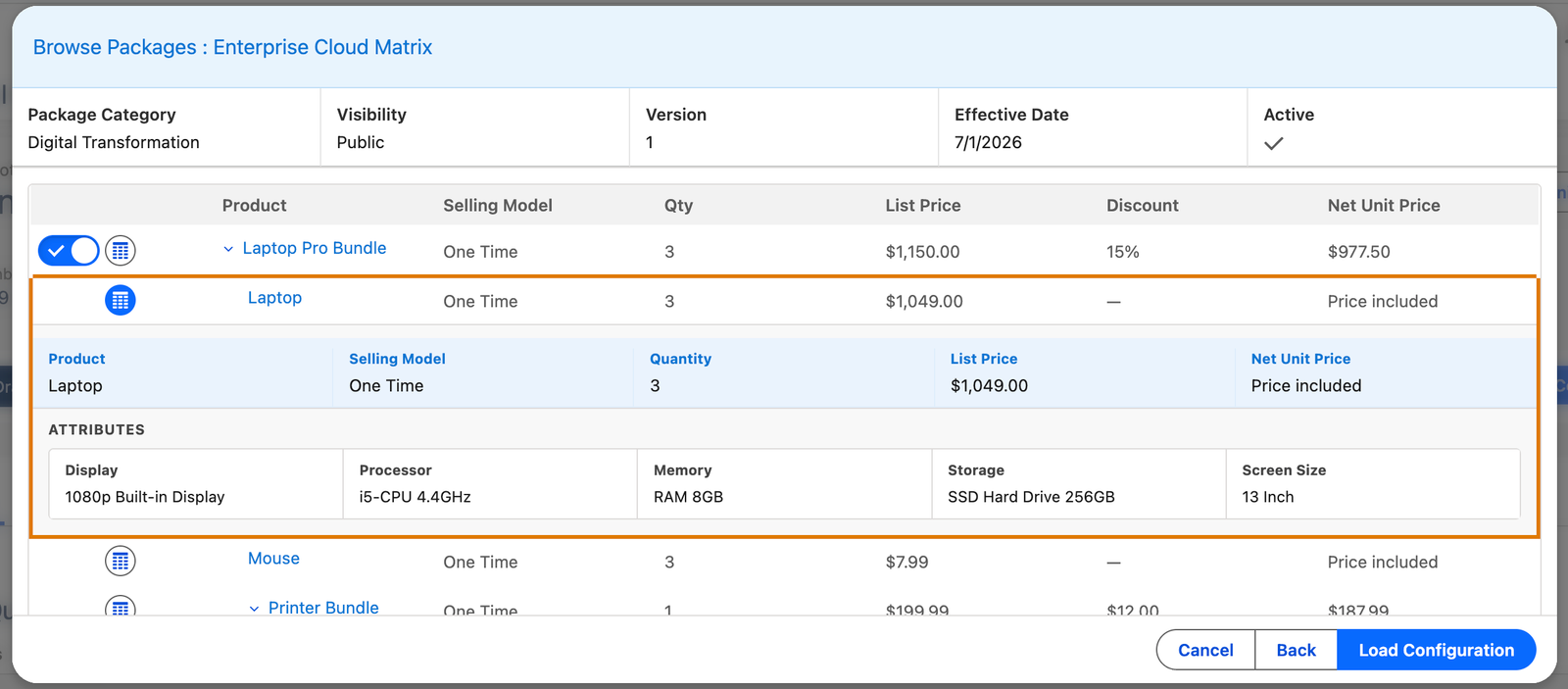The width and height of the screenshot is (1568, 689).
Task: Click the SSD Hard Drive 256GB value
Action: pyautogui.click(x=1031, y=497)
